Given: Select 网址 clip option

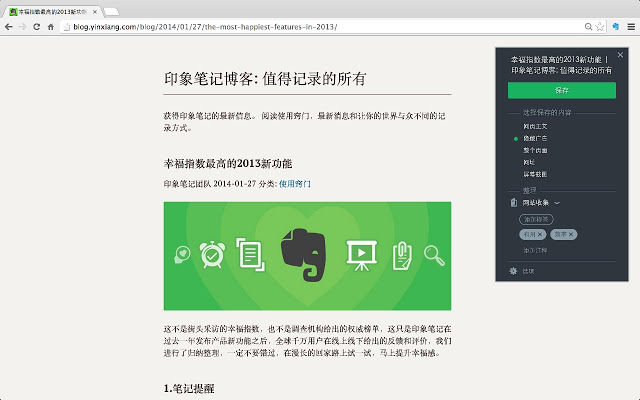Looking at the screenshot, I should point(529,162).
